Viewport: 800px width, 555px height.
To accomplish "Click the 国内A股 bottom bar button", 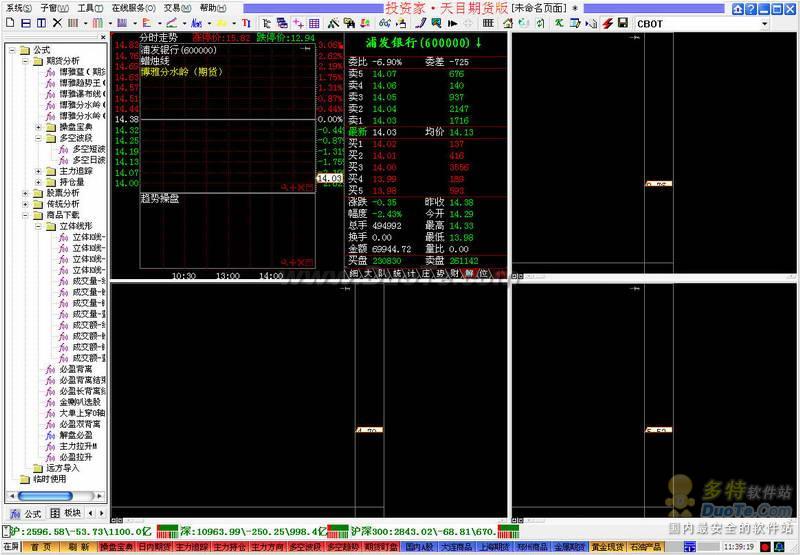I will click(418, 547).
